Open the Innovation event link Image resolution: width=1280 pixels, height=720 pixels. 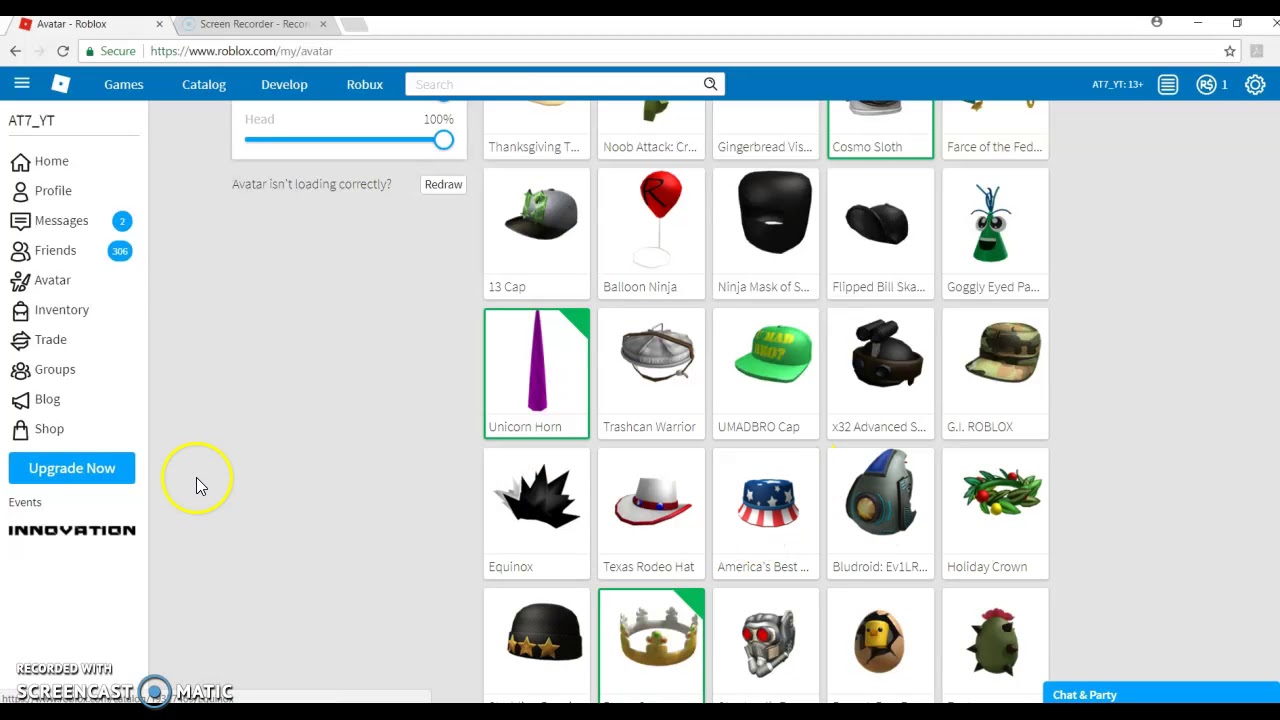pyautogui.click(x=72, y=530)
